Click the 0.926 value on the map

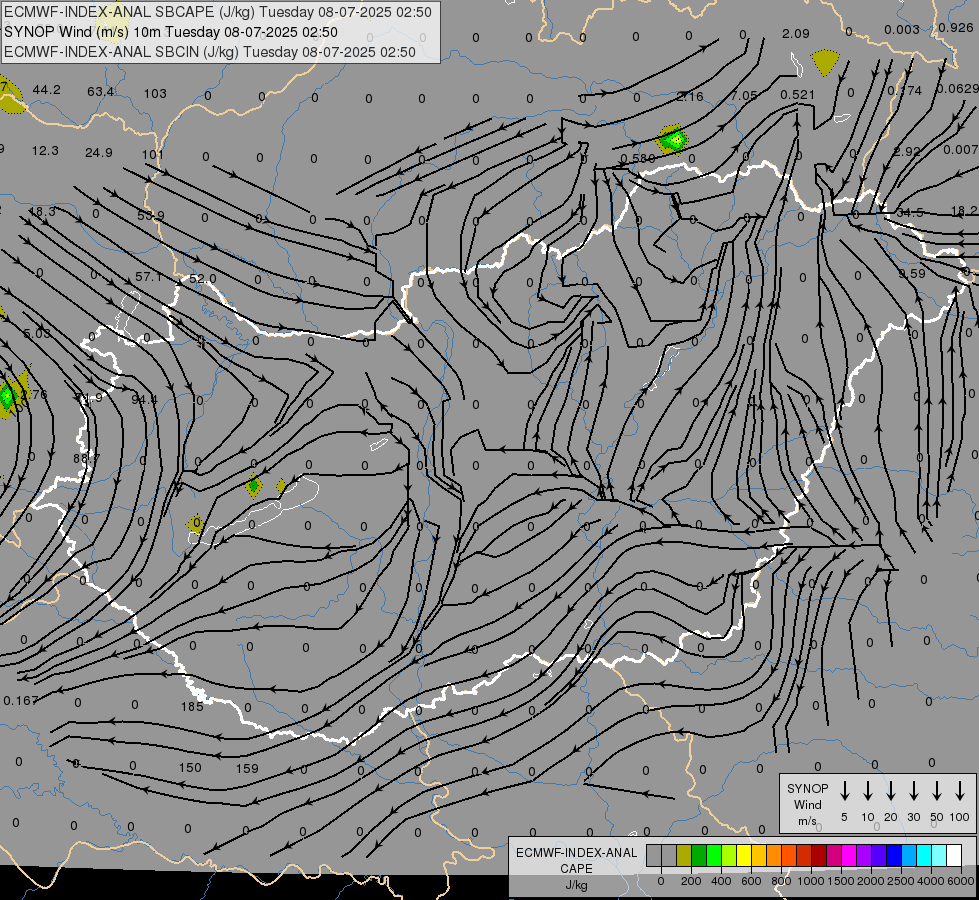(x=955, y=27)
